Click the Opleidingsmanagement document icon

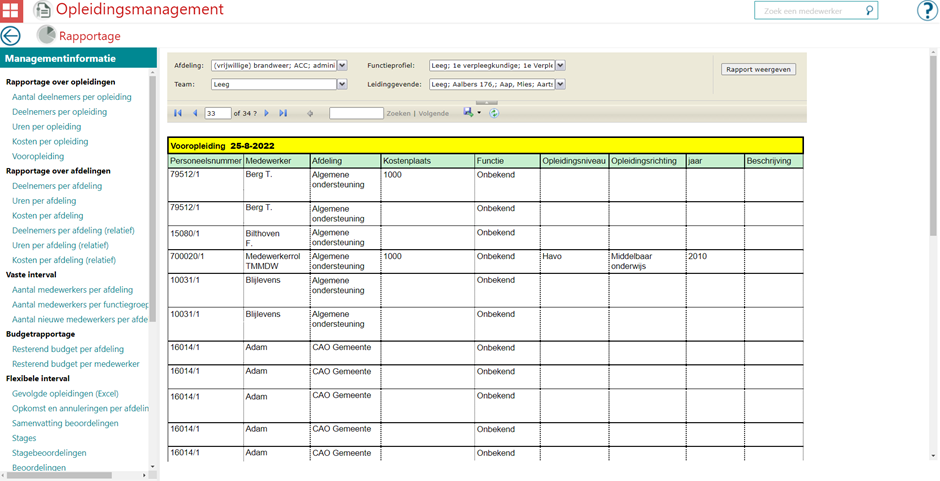pos(42,10)
